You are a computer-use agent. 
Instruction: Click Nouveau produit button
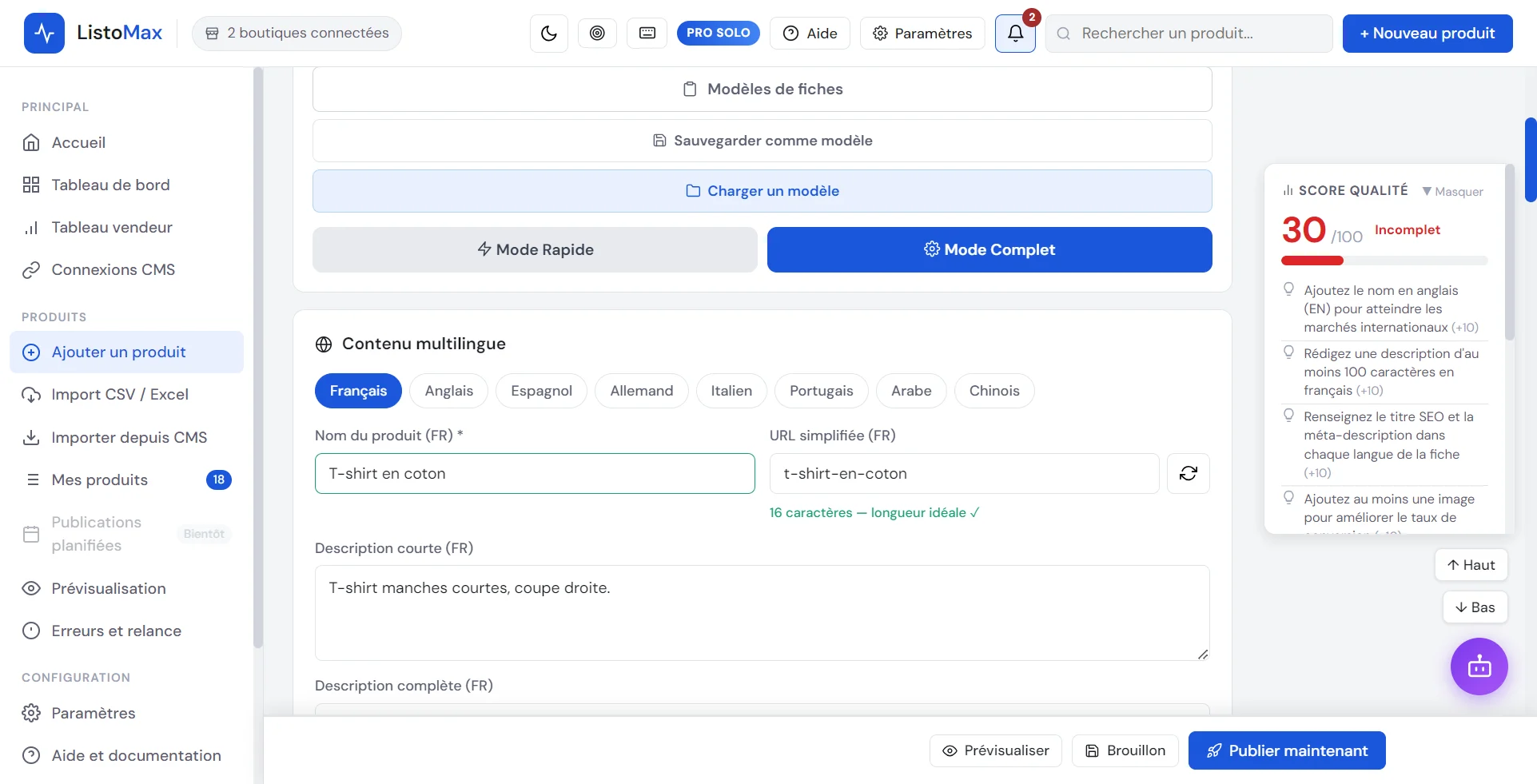pyautogui.click(x=1427, y=33)
